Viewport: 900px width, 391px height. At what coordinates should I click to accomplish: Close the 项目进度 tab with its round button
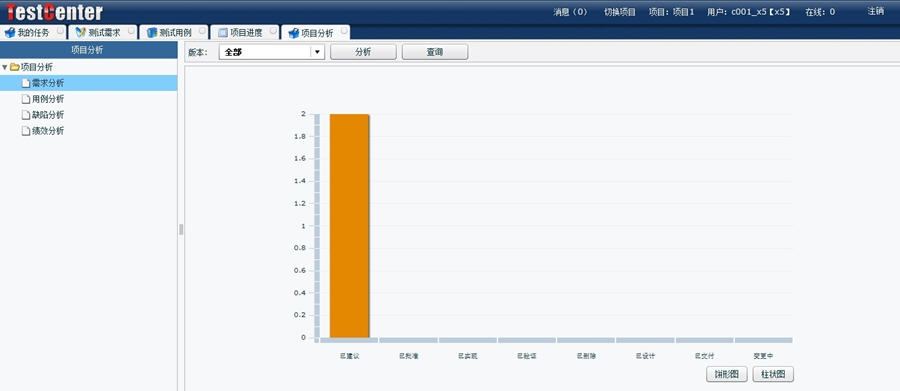click(x=273, y=30)
